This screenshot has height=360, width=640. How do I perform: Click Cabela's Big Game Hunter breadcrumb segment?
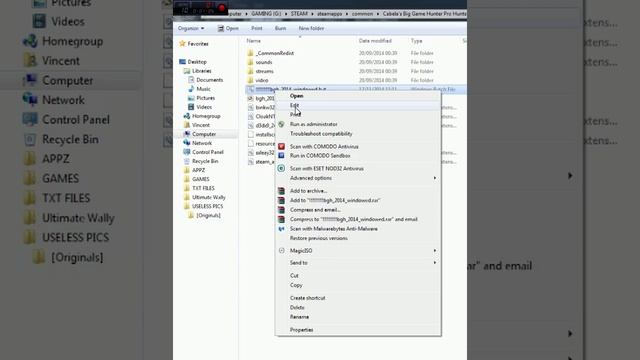pyautogui.click(x=424, y=14)
